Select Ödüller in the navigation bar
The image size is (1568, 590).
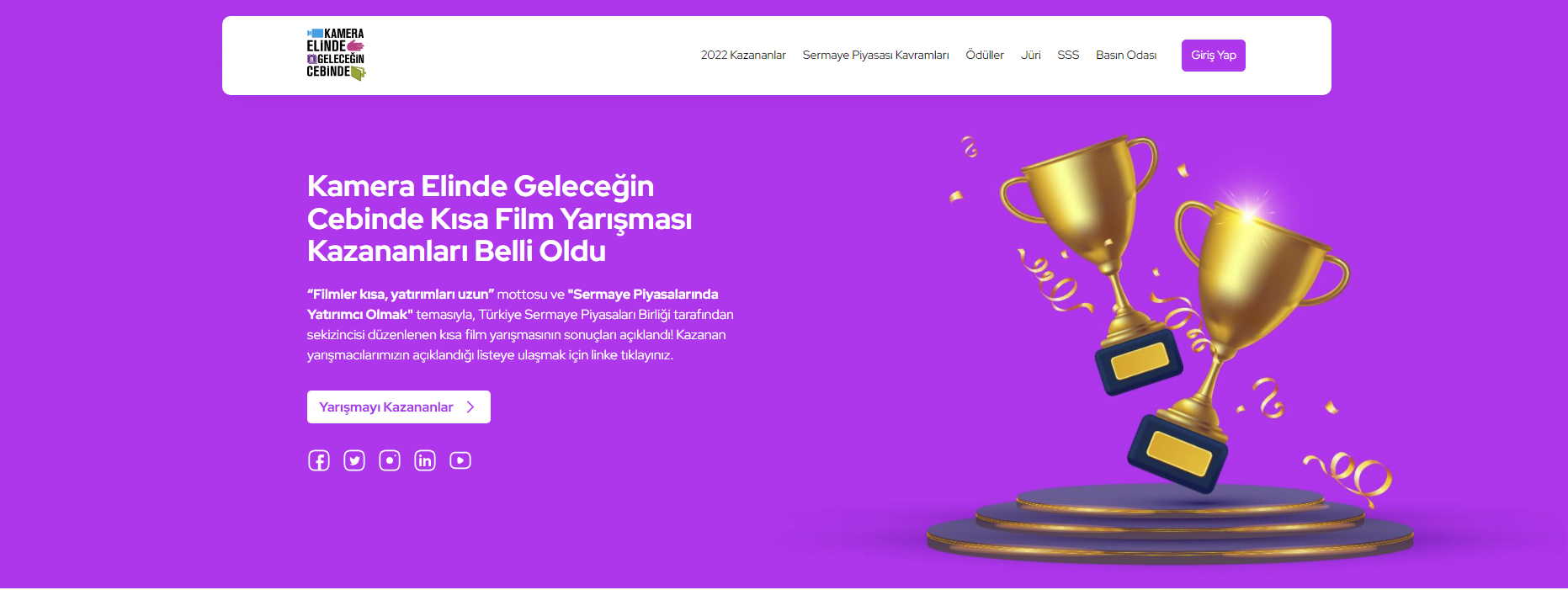pos(985,56)
